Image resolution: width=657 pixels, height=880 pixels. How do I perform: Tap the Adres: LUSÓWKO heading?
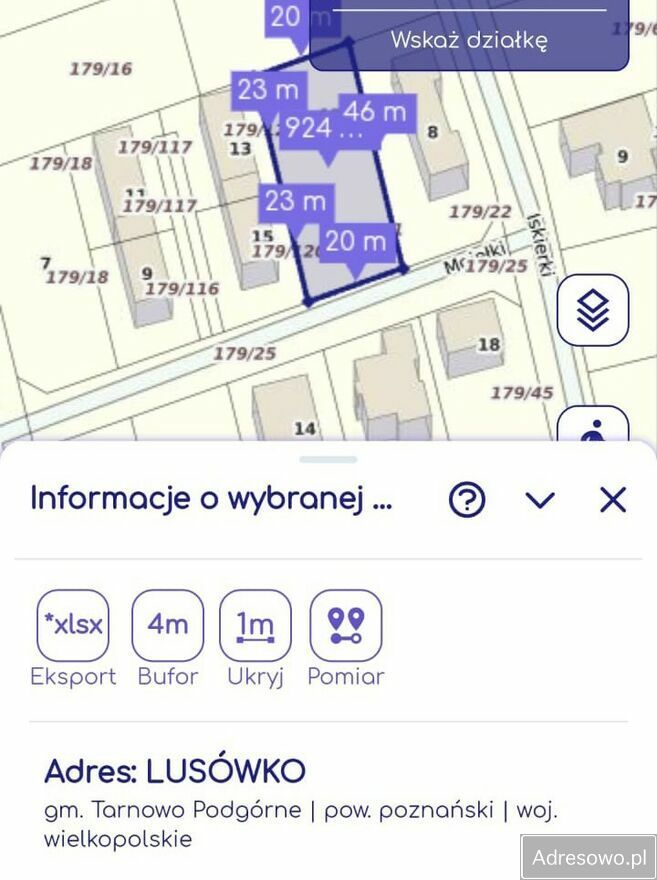[175, 771]
